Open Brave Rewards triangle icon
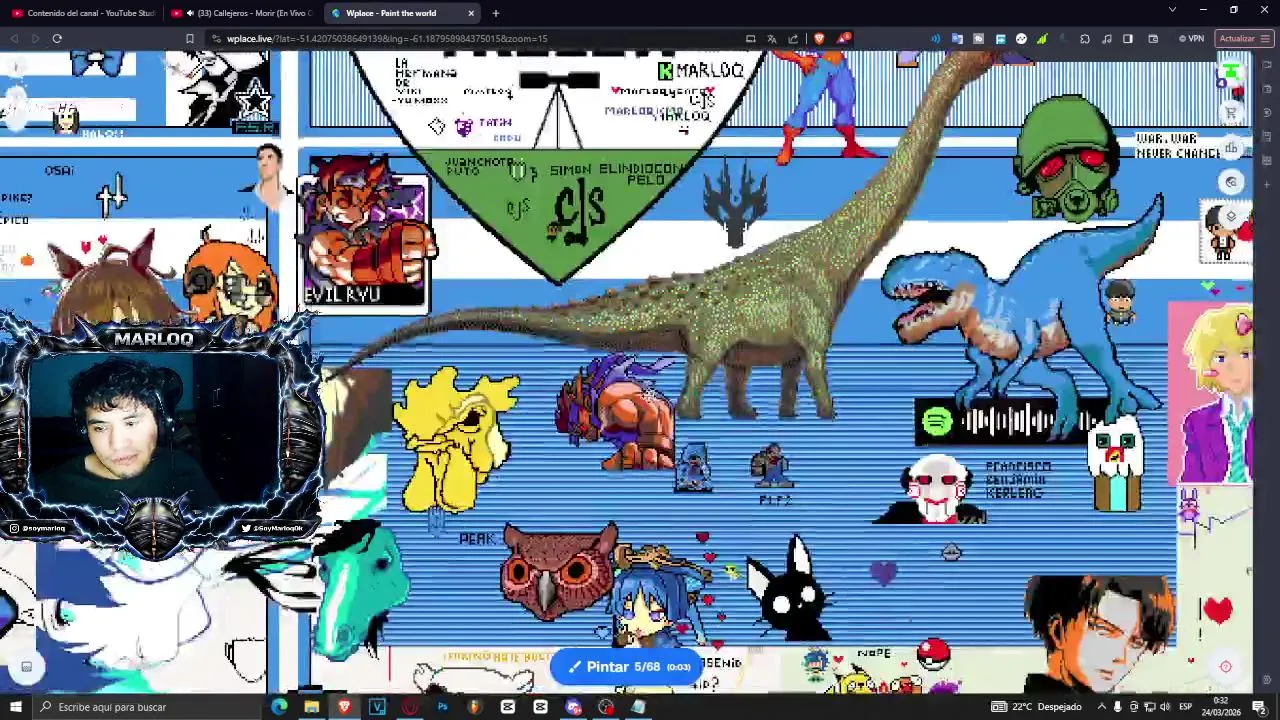This screenshot has height=720, width=1280. (x=844, y=39)
